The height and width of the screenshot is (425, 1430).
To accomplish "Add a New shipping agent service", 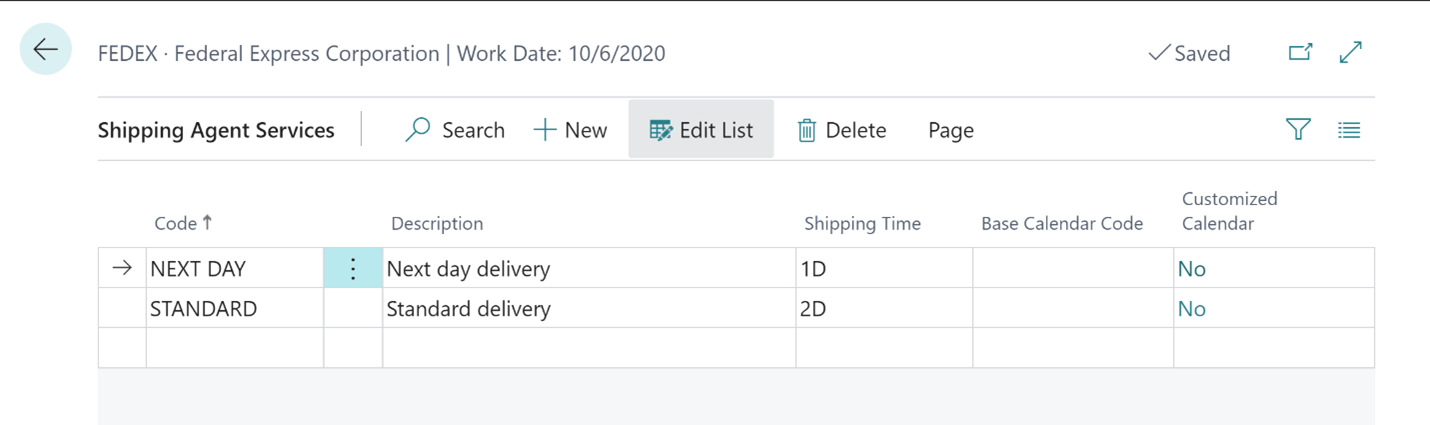I will [570, 130].
